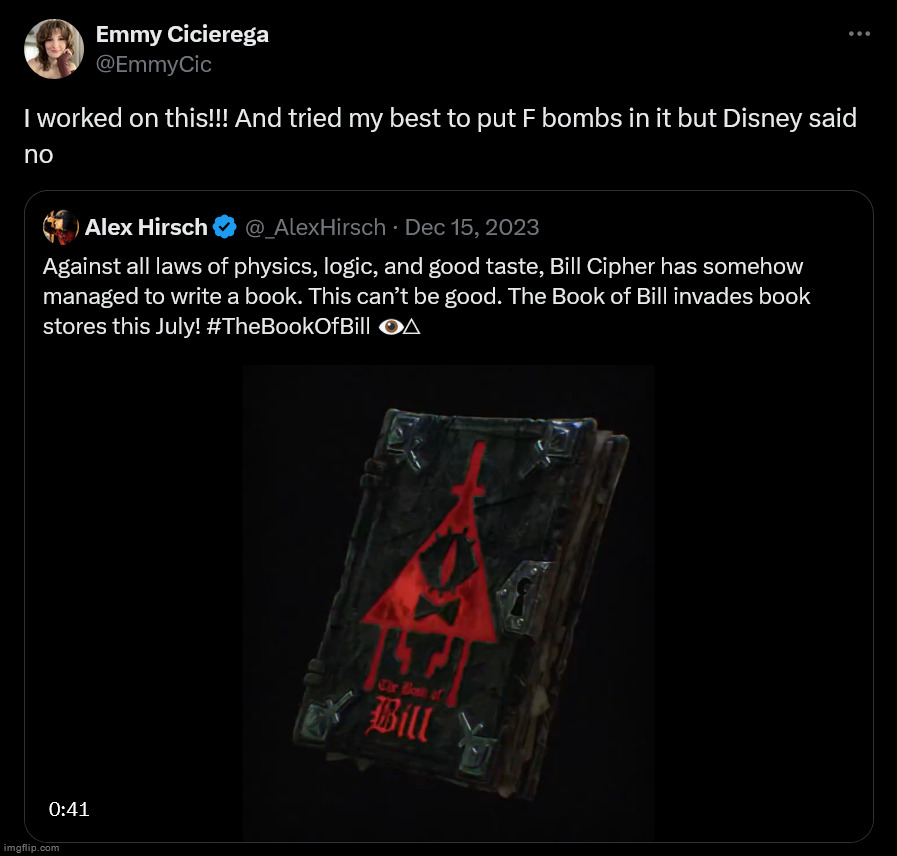Open the @_AlexHirsch handle
The width and height of the screenshot is (897, 856).
[x=315, y=227]
